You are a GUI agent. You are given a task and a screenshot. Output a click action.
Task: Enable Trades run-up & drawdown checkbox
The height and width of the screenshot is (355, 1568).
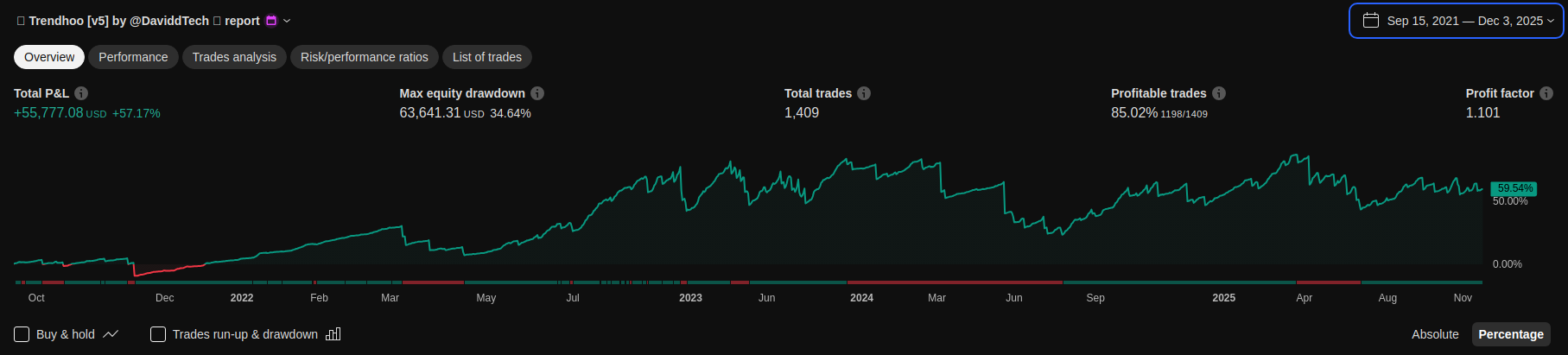[x=158, y=334]
